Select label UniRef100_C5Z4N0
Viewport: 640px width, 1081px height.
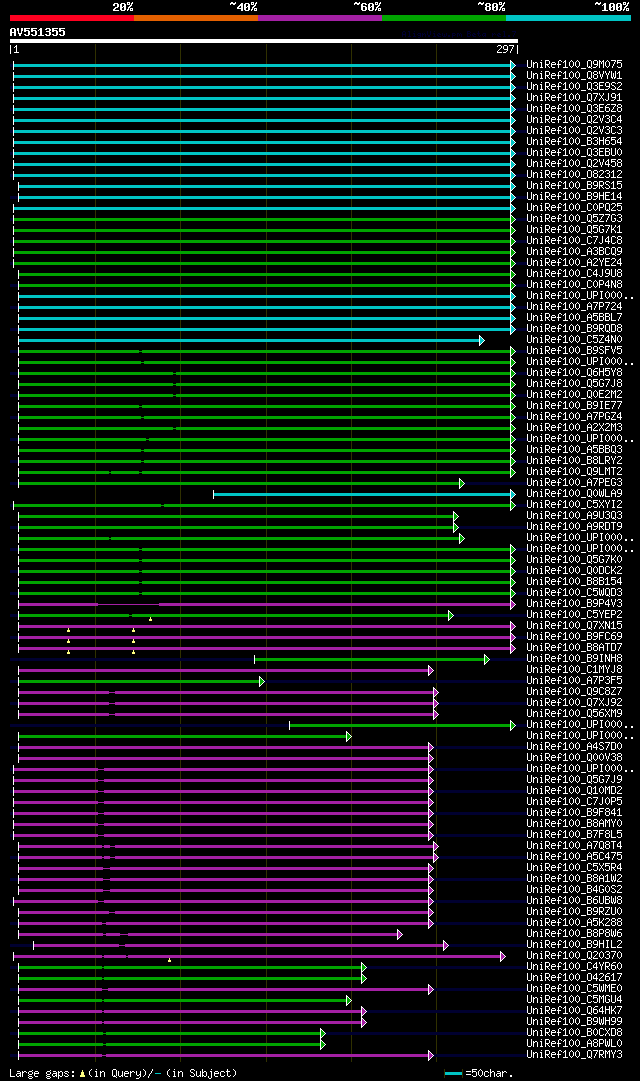[x=574, y=339]
